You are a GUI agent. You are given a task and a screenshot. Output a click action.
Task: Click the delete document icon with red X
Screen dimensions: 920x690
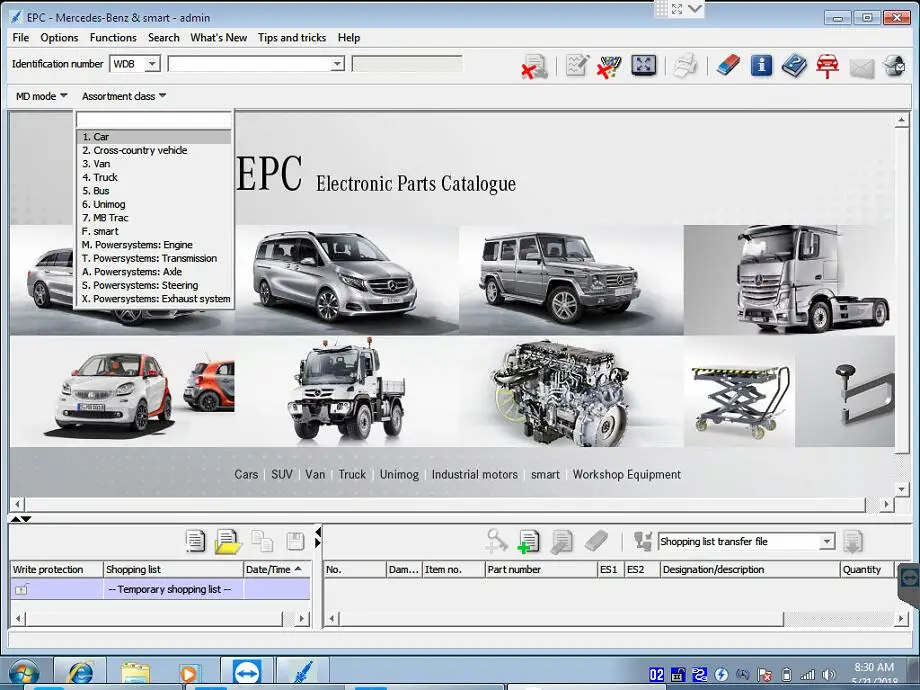coord(535,66)
